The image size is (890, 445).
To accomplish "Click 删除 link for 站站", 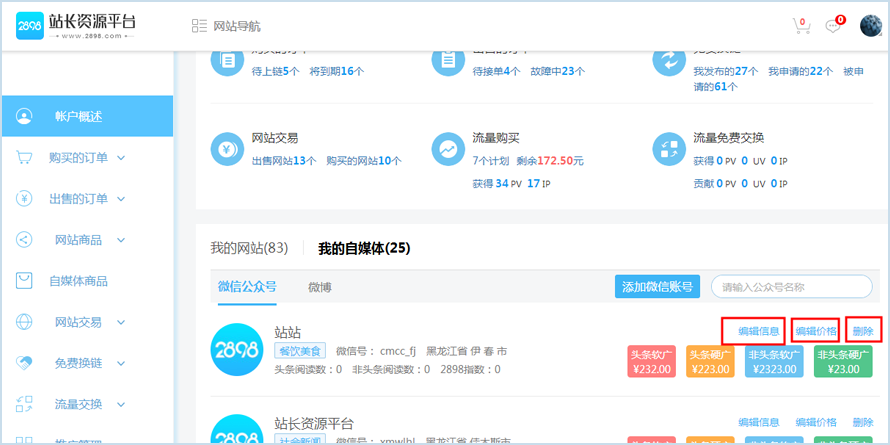I will point(863,331).
